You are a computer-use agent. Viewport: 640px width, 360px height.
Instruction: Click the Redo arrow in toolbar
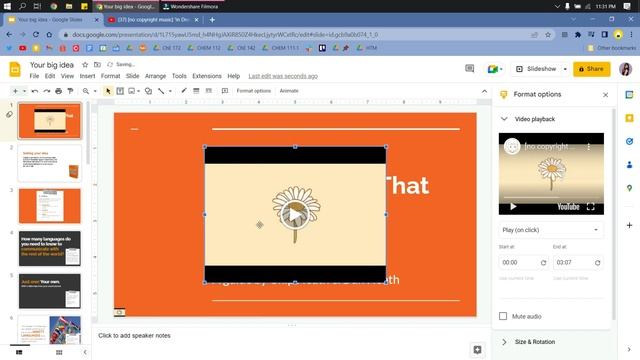coord(47,91)
